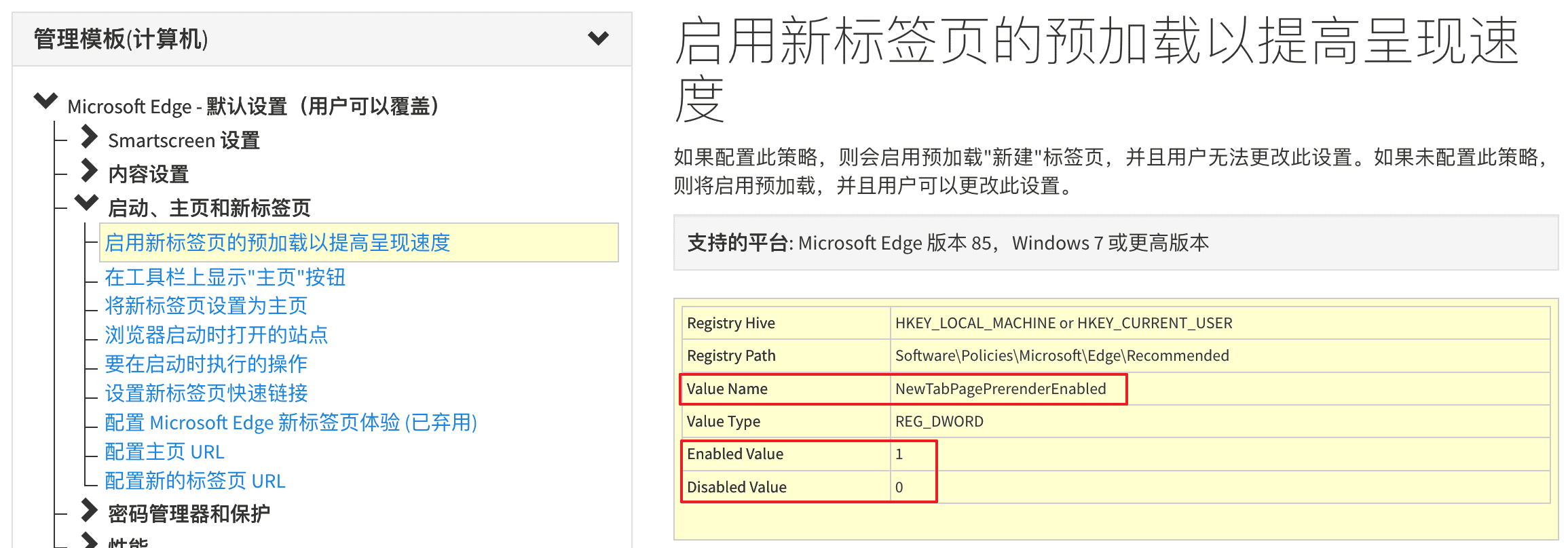Click the large policy title heading
The image size is (1568, 548).
click(x=1096, y=70)
